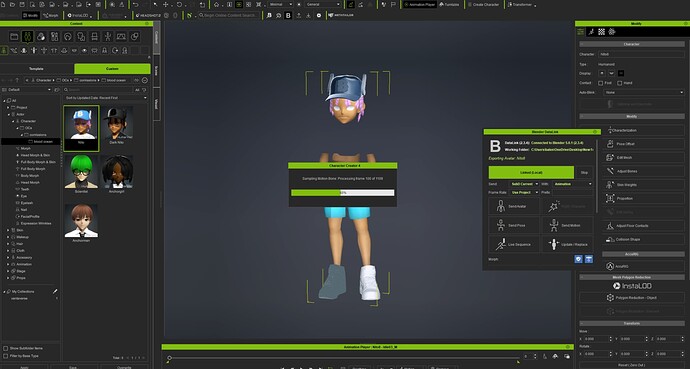
Task: Expand the Skin tree node
Action: [x=8, y=230]
